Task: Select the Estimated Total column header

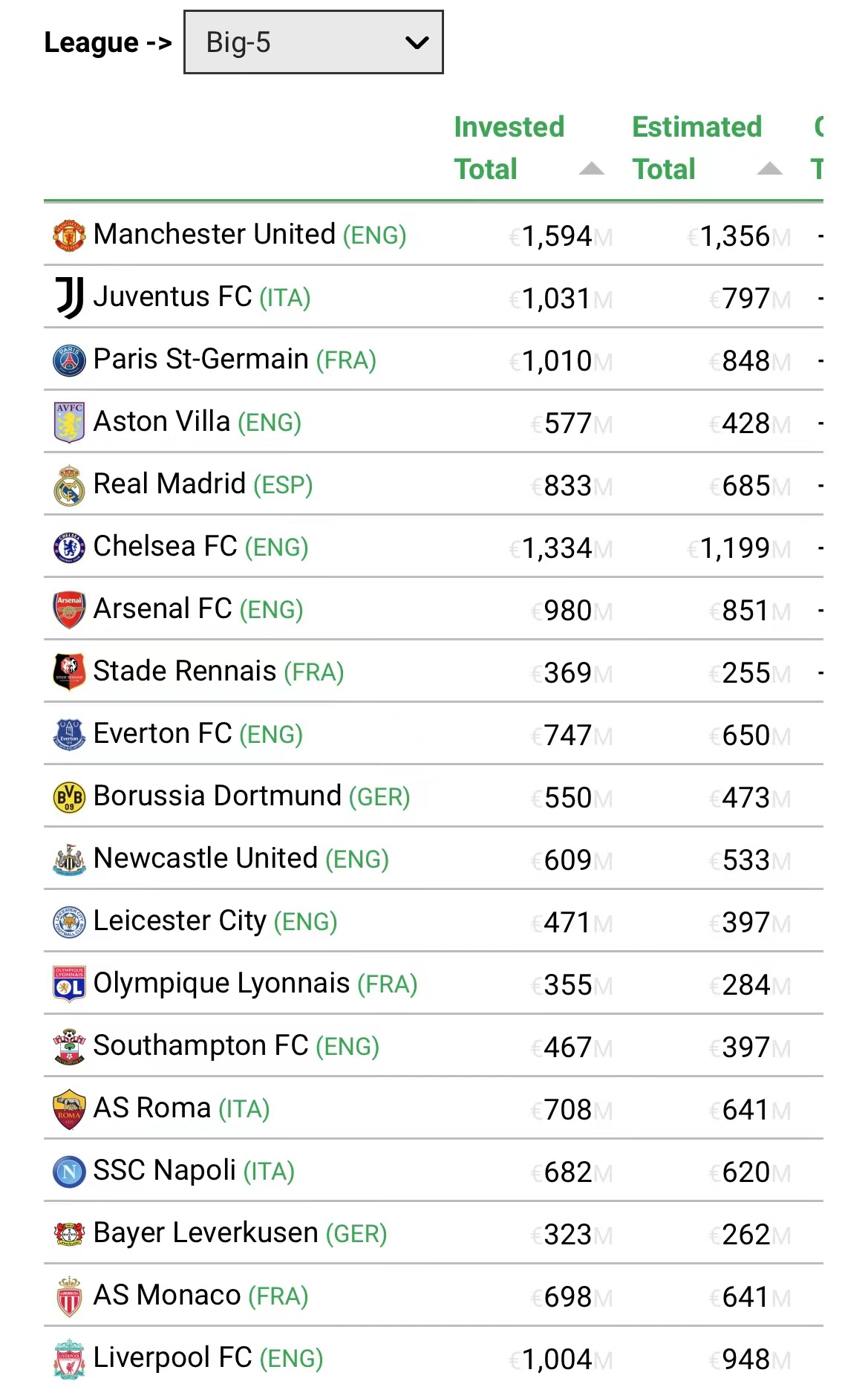Action: [696, 148]
